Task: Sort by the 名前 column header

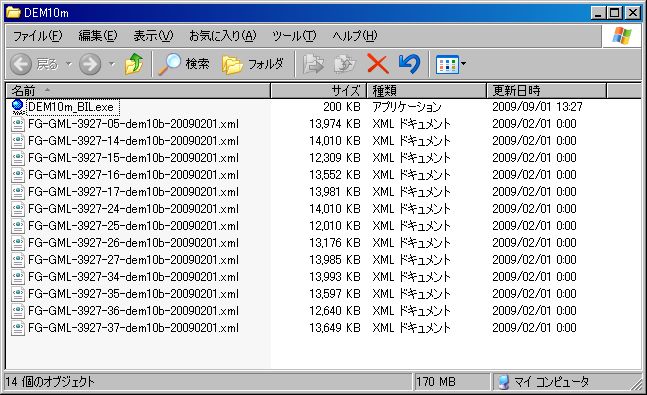Action: click(138, 90)
